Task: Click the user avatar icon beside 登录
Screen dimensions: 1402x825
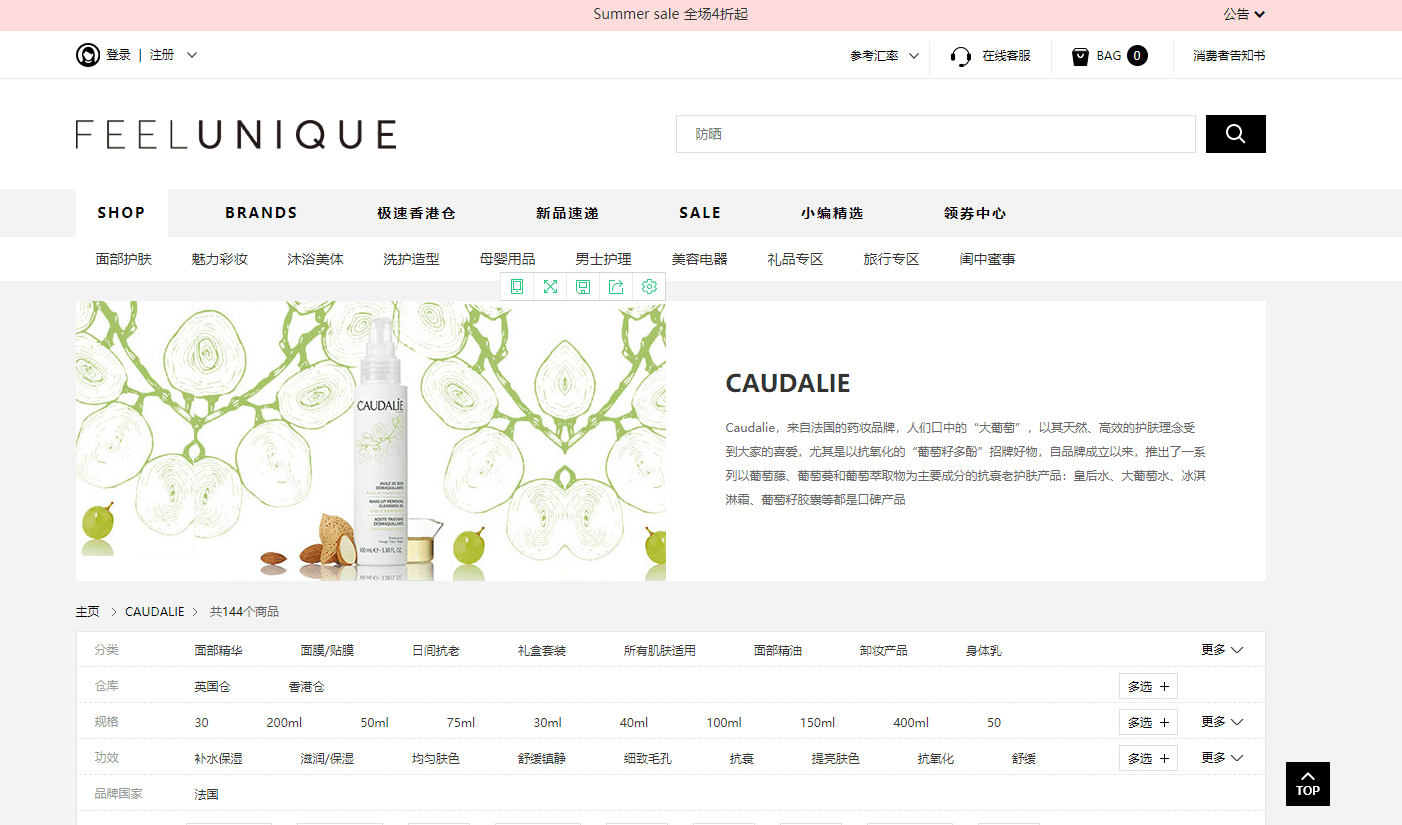Action: 88,55
